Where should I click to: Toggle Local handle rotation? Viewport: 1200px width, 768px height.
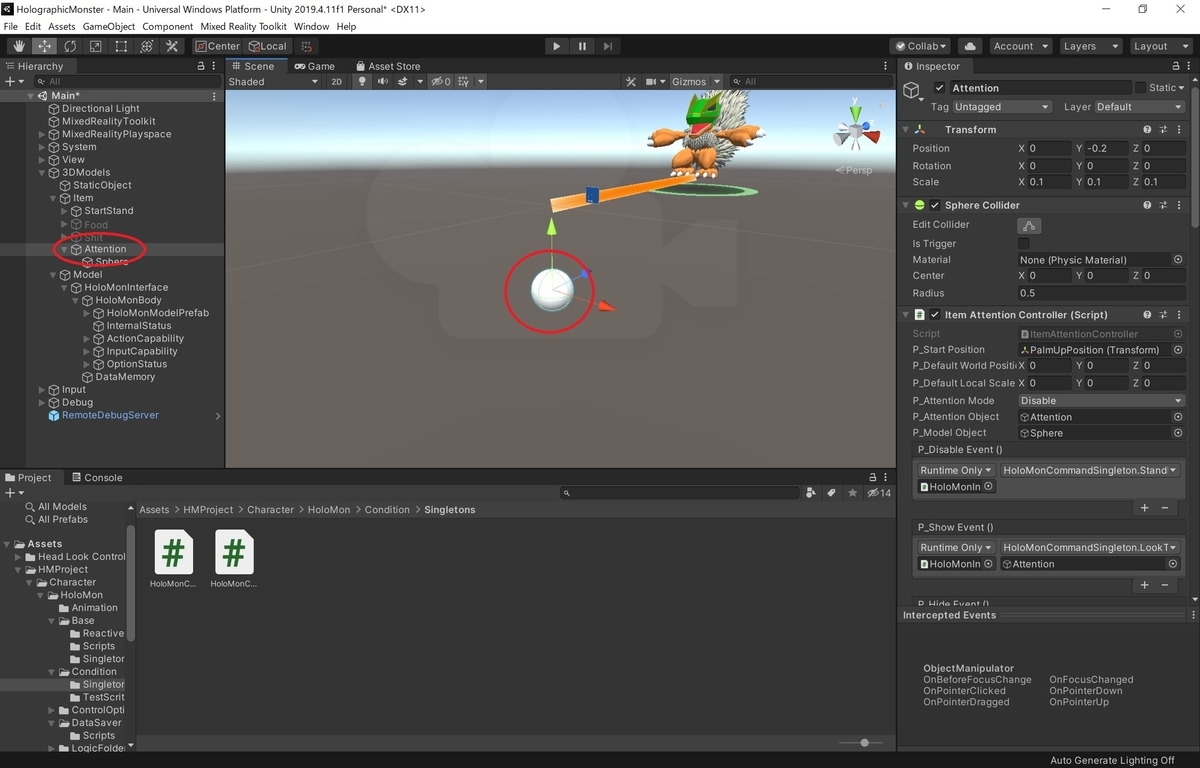tap(266, 46)
